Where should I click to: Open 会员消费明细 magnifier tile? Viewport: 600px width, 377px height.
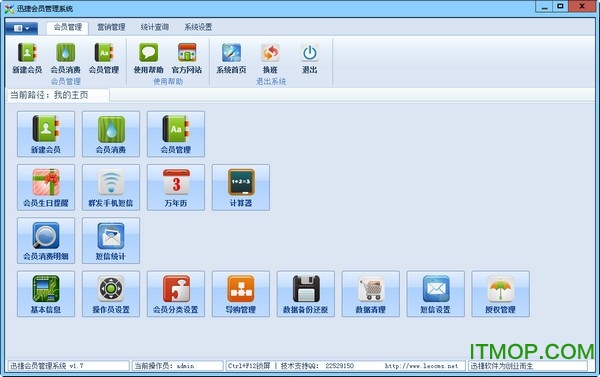pyautogui.click(x=46, y=241)
